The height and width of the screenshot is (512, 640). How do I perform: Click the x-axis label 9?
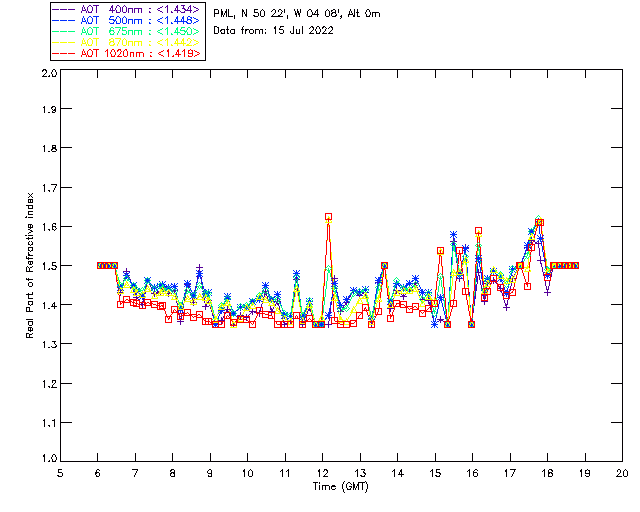(x=210, y=473)
